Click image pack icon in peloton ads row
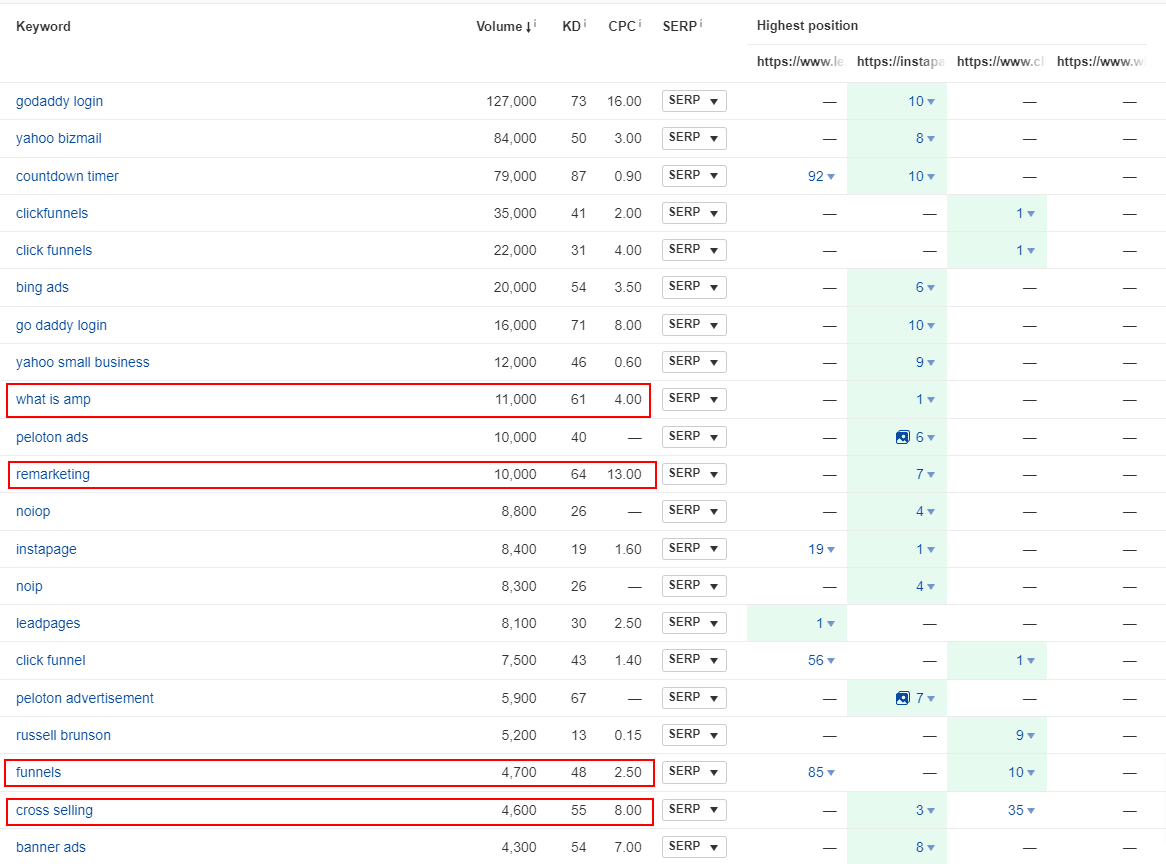Screen dimensions: 1166x864 tap(902, 437)
